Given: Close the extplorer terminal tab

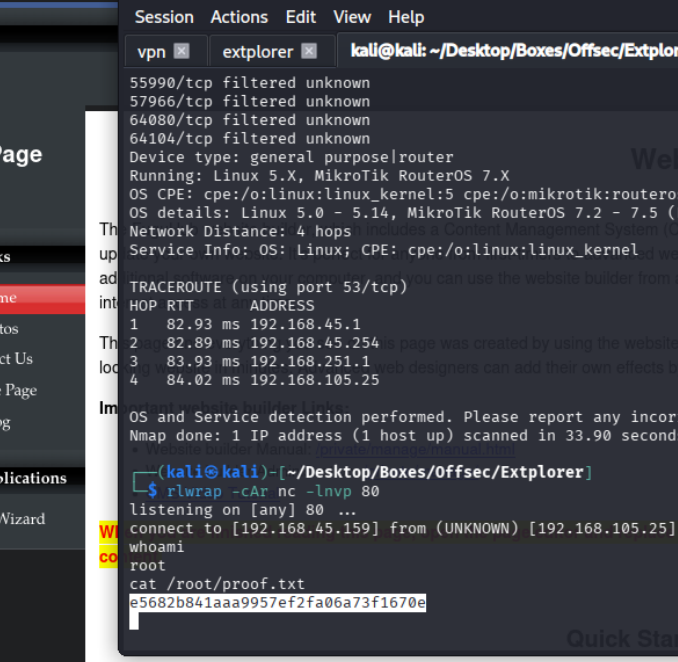Looking at the screenshot, I should (x=309, y=51).
